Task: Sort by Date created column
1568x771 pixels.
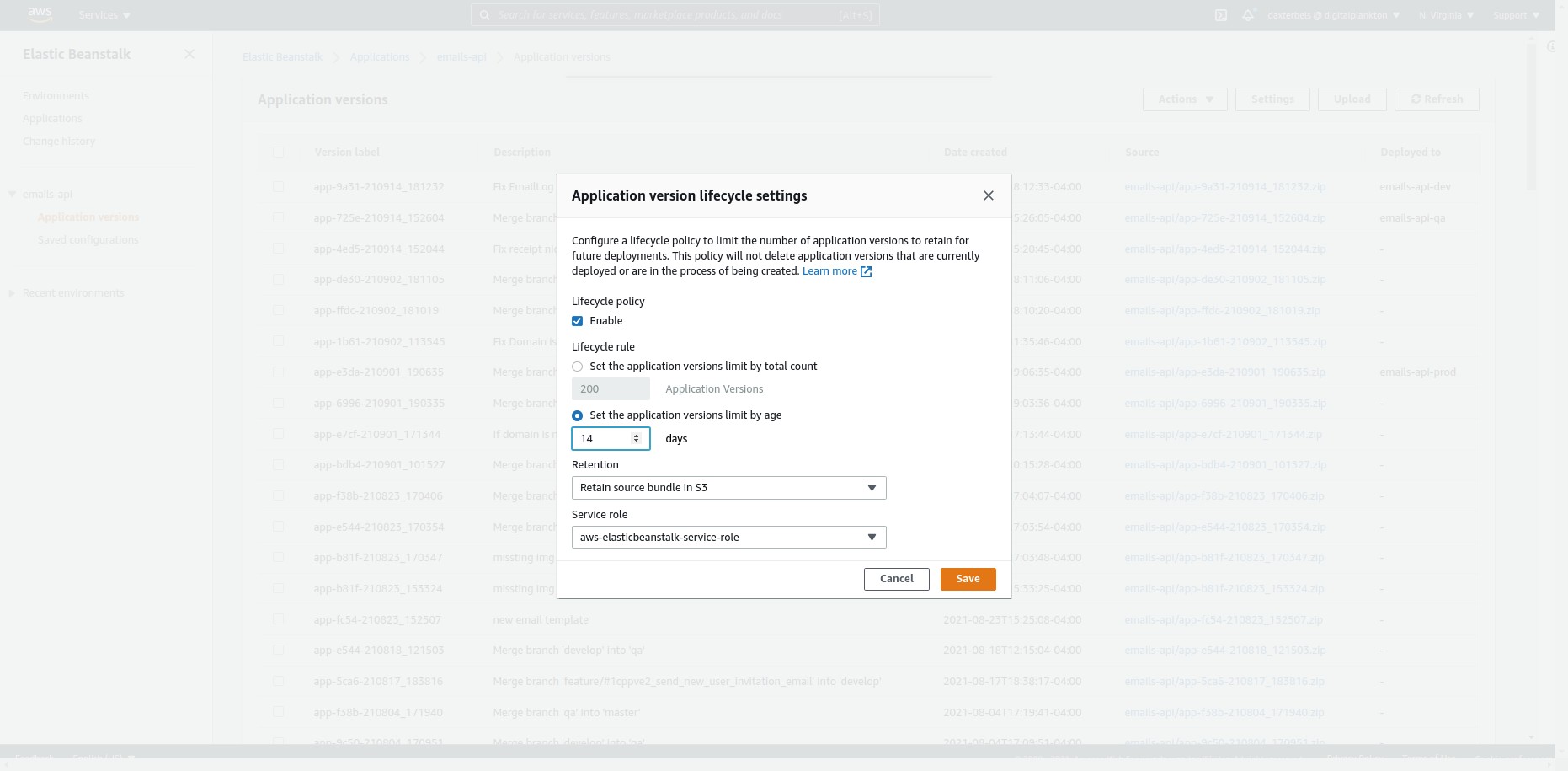Action: point(975,153)
